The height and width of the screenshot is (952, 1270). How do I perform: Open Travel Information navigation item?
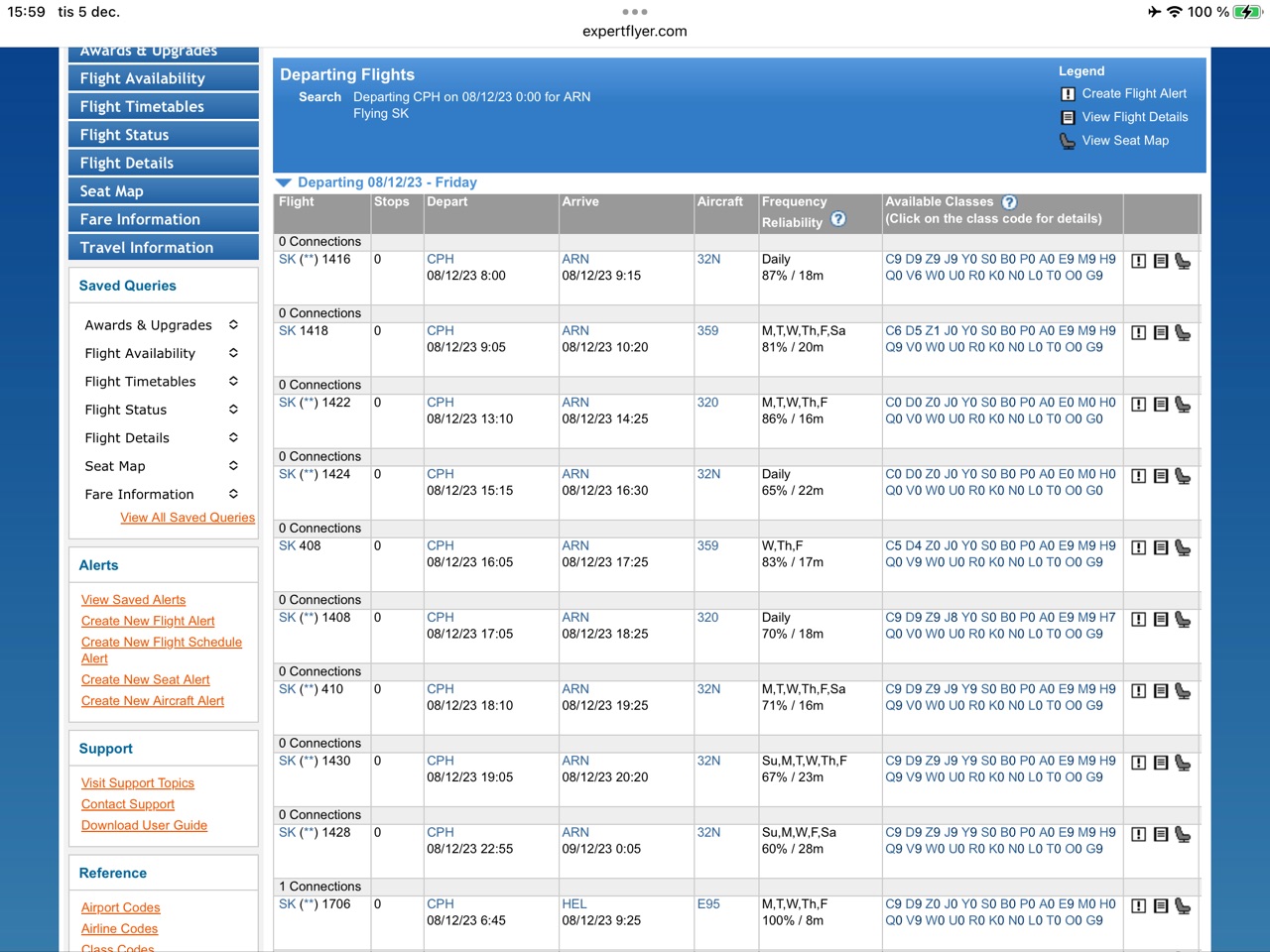point(163,248)
